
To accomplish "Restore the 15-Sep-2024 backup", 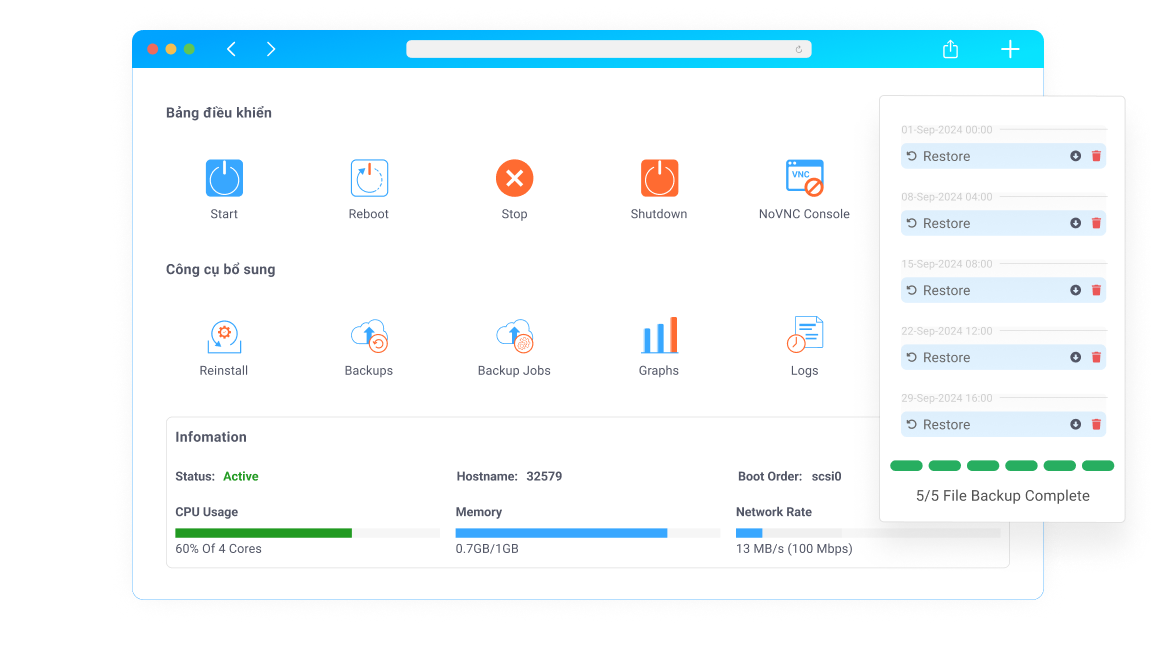I will pyautogui.click(x=945, y=290).
